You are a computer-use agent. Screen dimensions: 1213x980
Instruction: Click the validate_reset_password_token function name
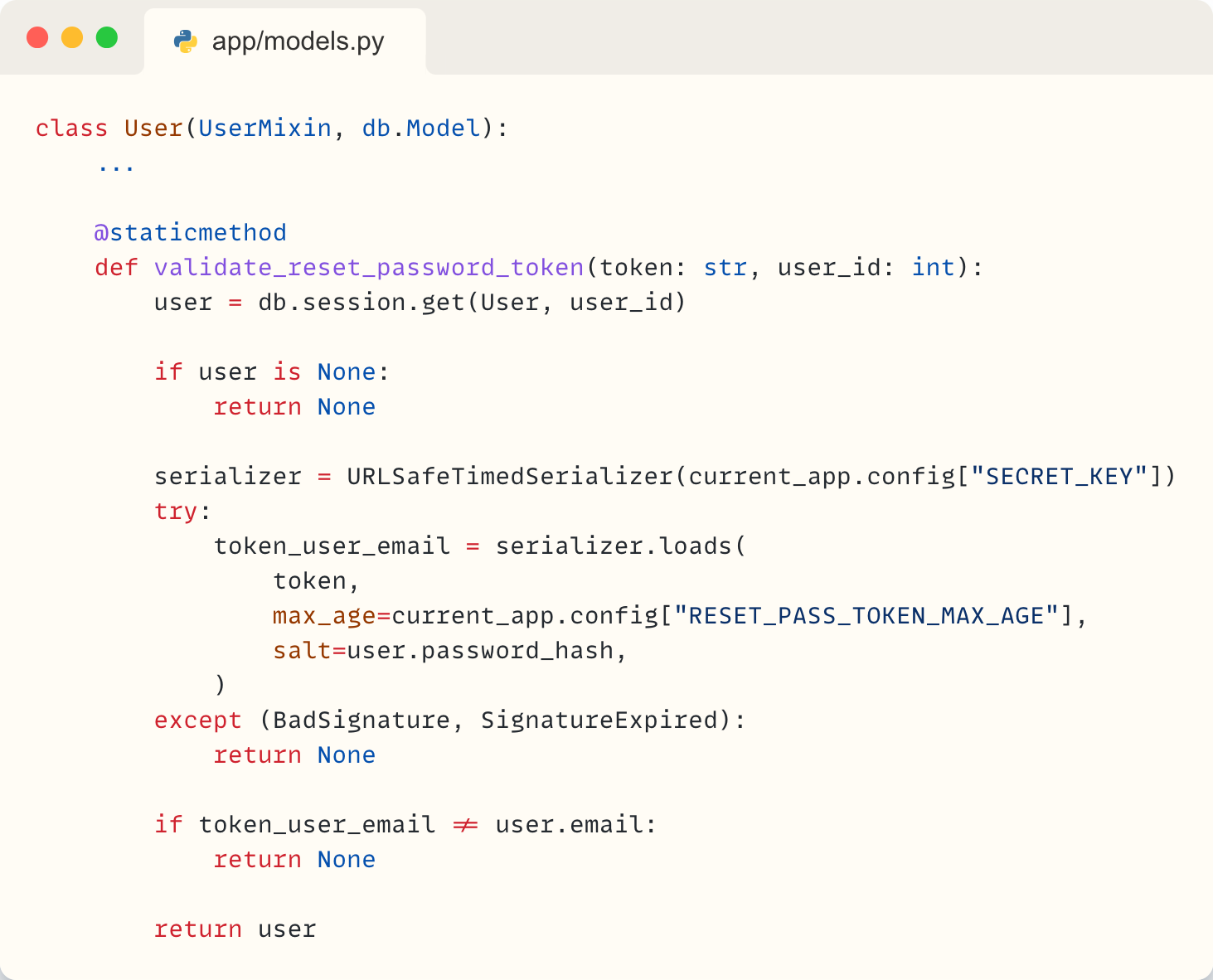click(369, 268)
